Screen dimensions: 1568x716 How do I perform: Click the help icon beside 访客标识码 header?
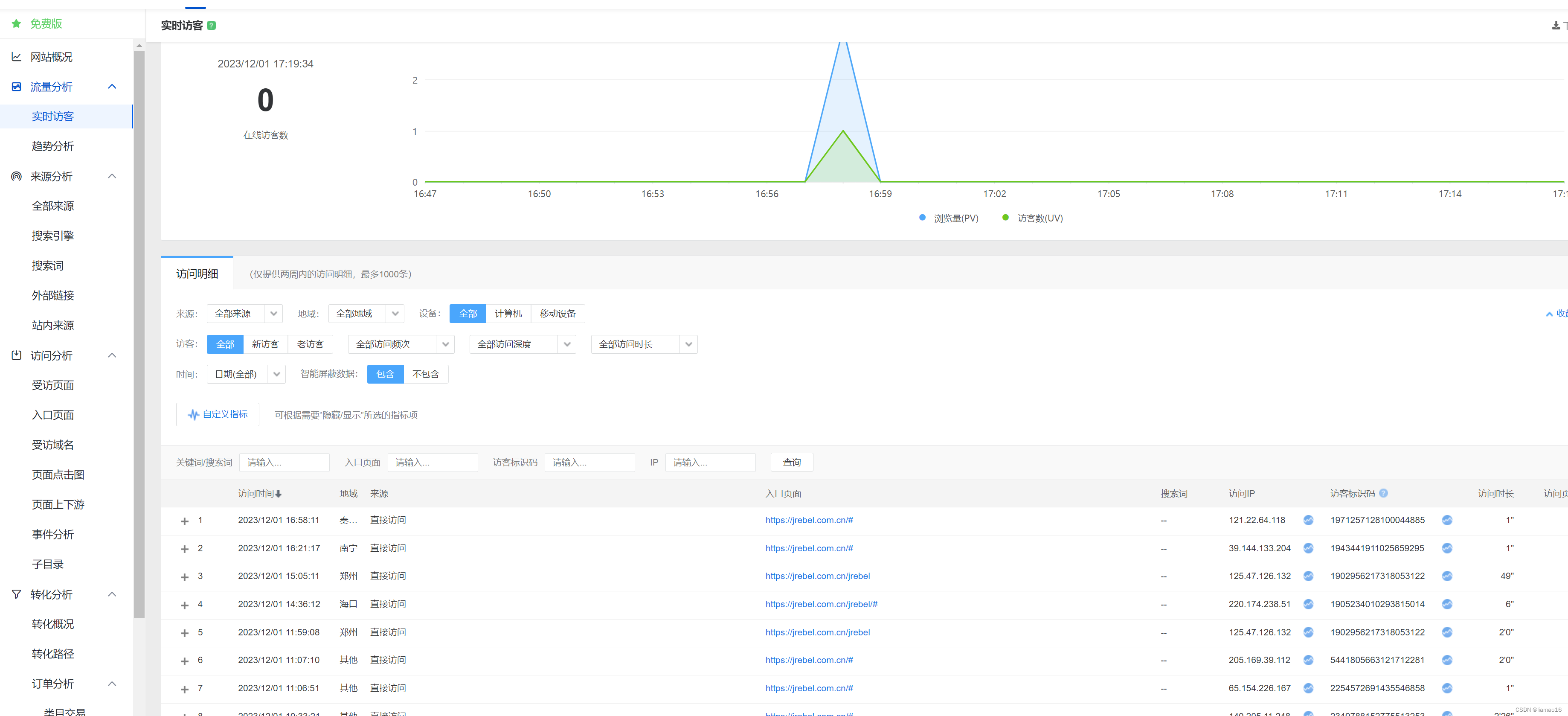1383,494
